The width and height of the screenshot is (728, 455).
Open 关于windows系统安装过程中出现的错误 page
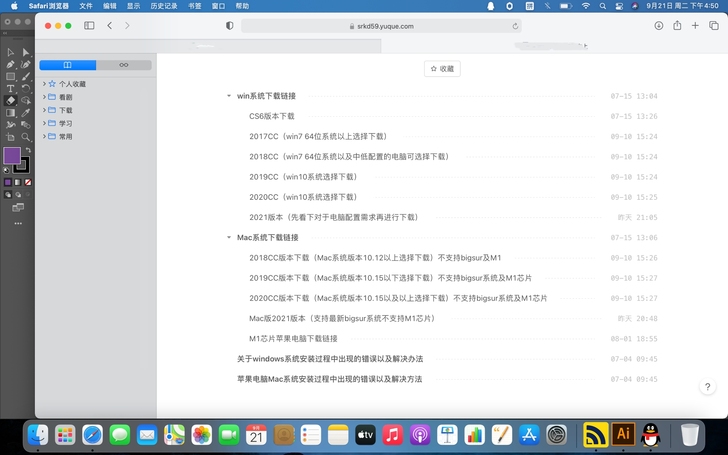click(330, 359)
